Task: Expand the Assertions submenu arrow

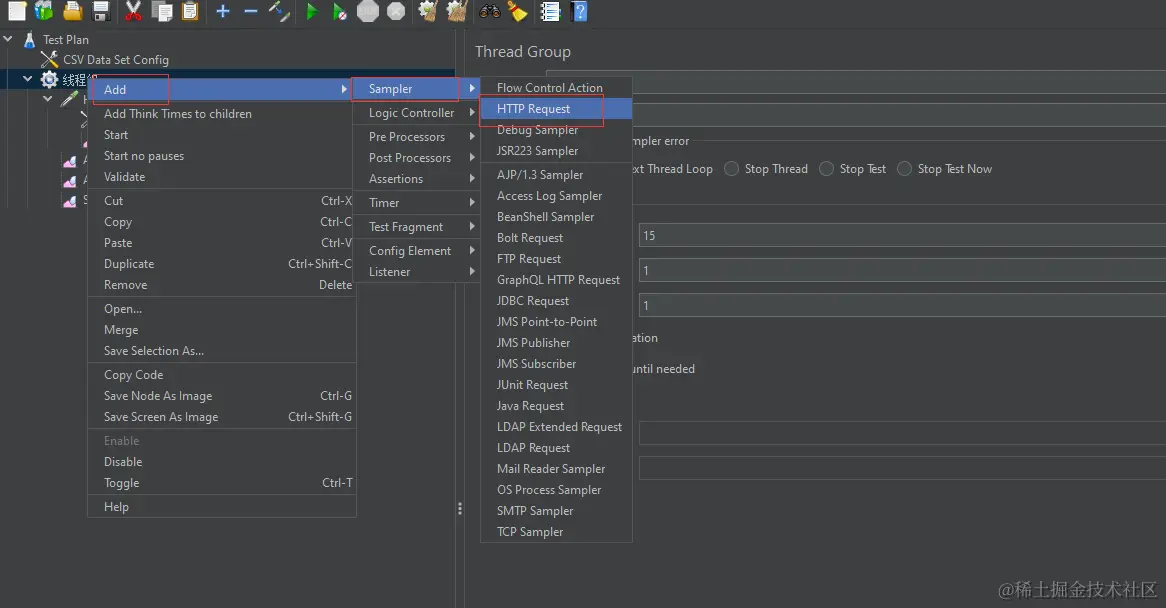Action: click(x=471, y=178)
